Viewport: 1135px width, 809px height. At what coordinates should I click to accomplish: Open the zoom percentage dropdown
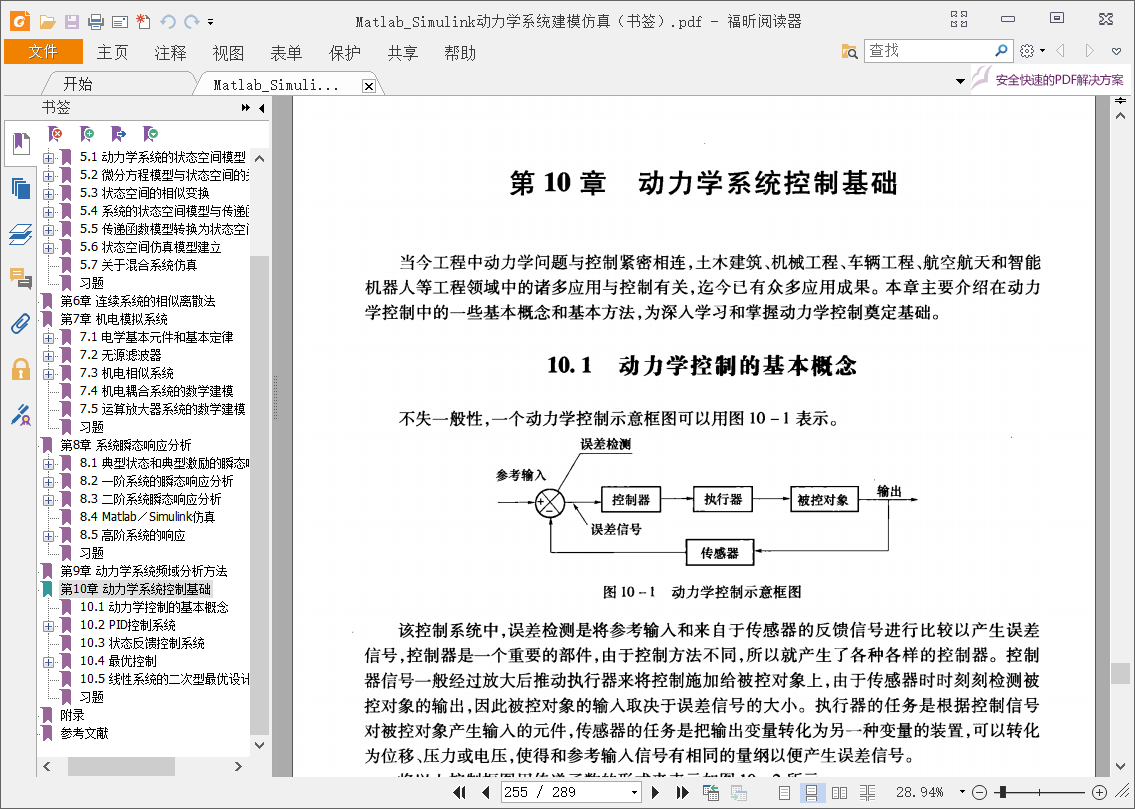tap(962, 792)
